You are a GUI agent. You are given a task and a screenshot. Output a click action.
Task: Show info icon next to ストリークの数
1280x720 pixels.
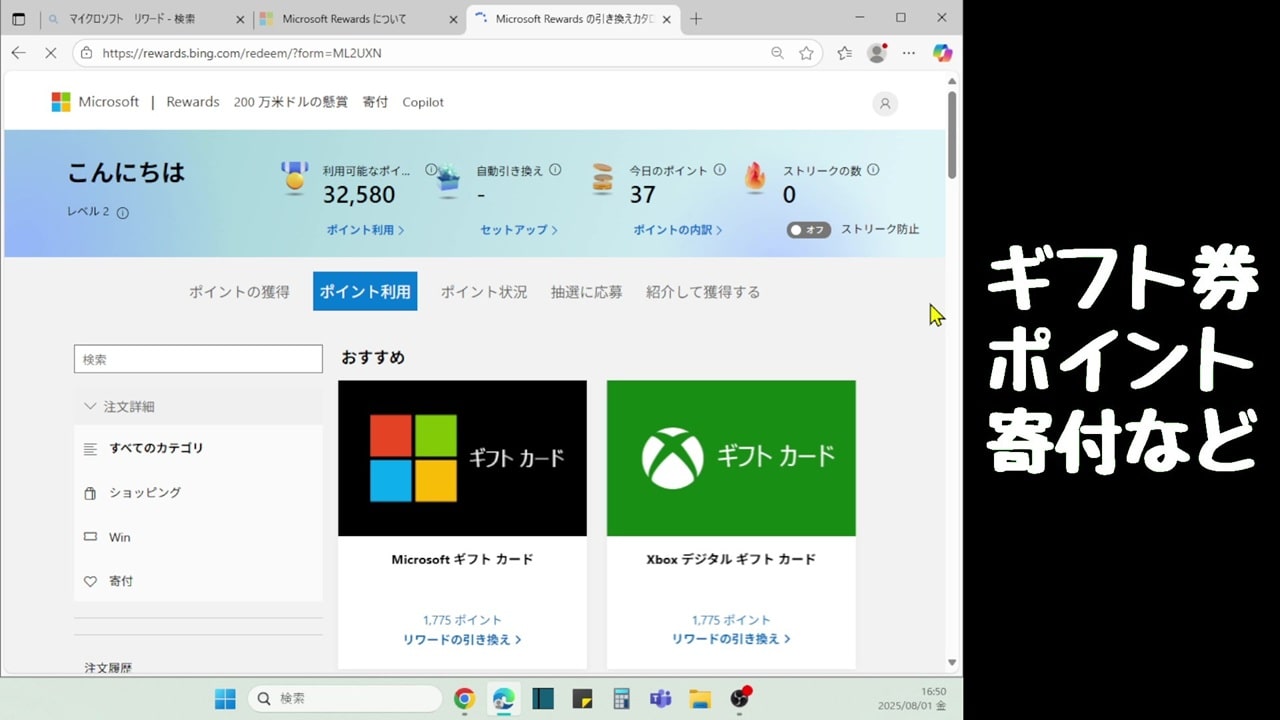pos(873,170)
